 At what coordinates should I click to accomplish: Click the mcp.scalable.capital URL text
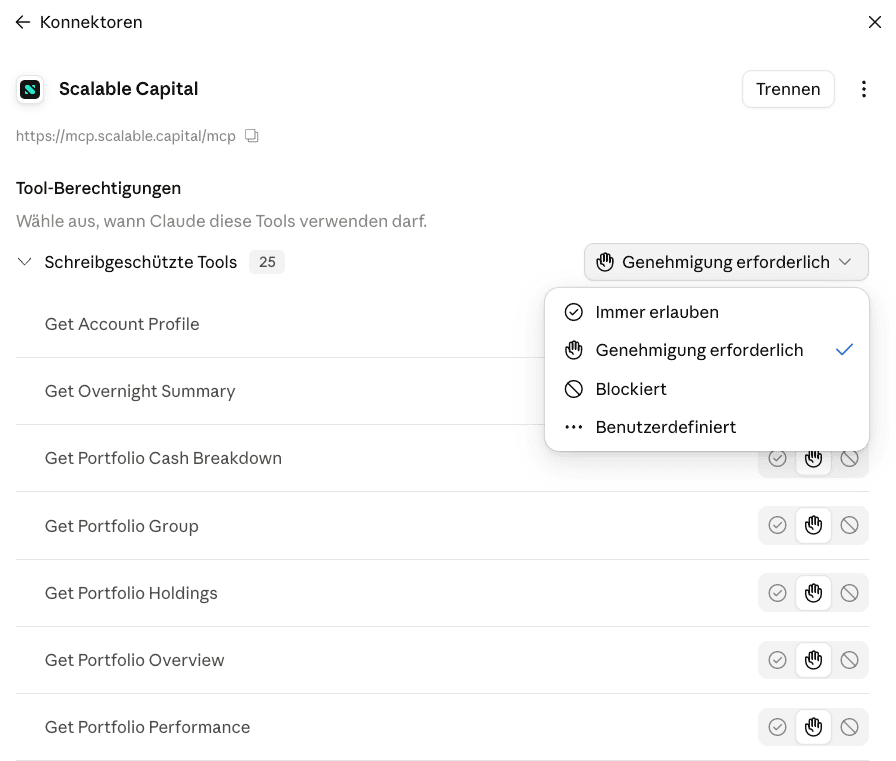(x=126, y=136)
